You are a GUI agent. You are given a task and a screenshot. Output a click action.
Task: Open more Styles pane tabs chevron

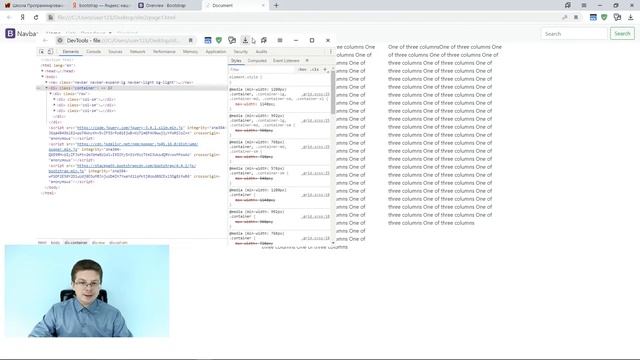307,60
